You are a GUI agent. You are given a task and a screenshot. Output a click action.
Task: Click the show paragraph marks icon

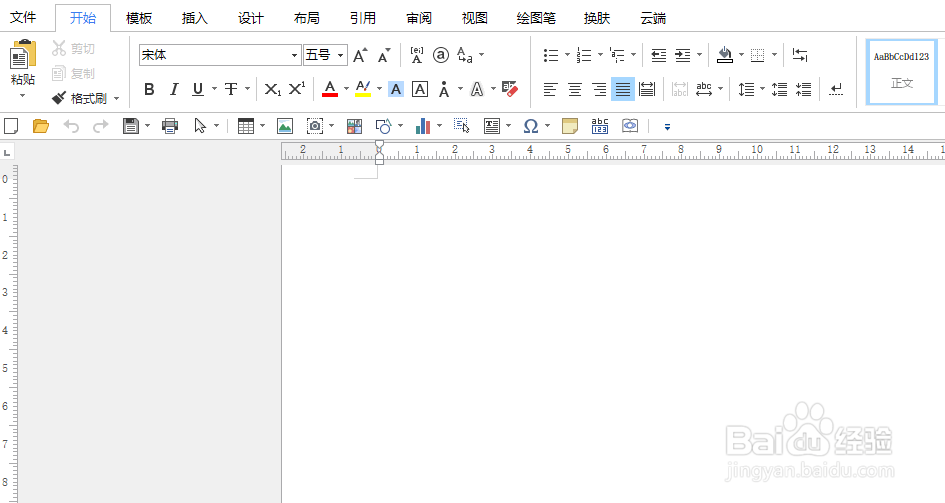click(x=836, y=90)
